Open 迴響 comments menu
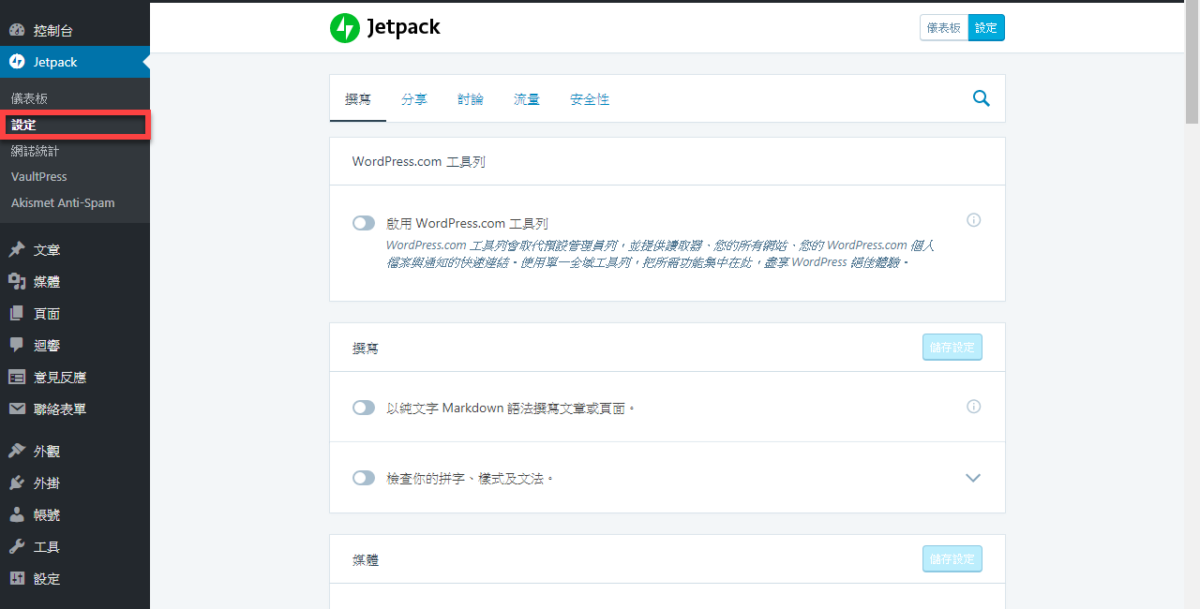The width and height of the screenshot is (1200, 609). pyautogui.click(x=75, y=345)
